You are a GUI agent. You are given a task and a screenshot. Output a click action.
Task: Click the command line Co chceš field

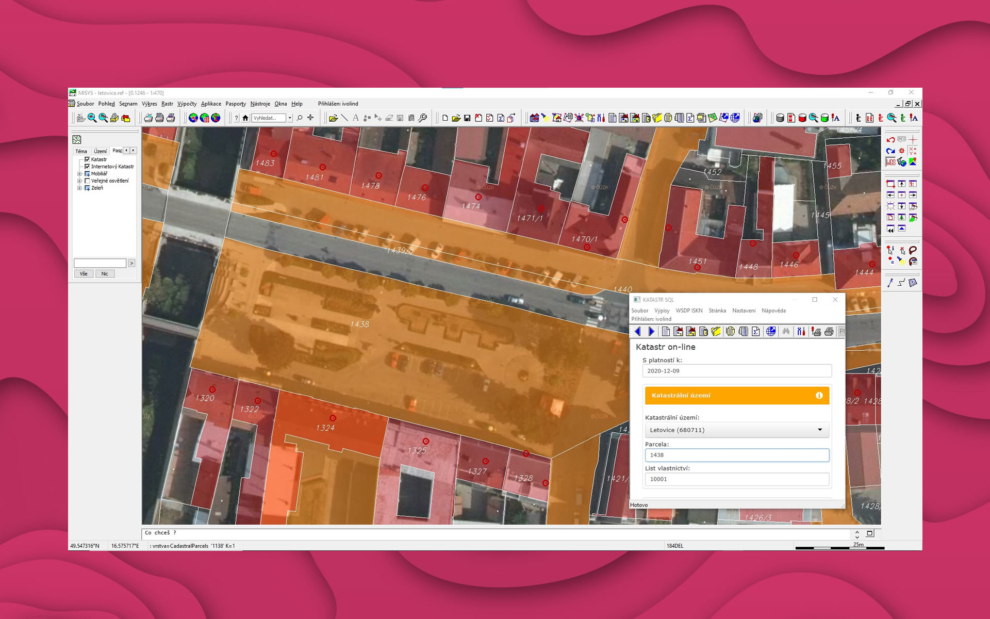pyautogui.click(x=496, y=532)
